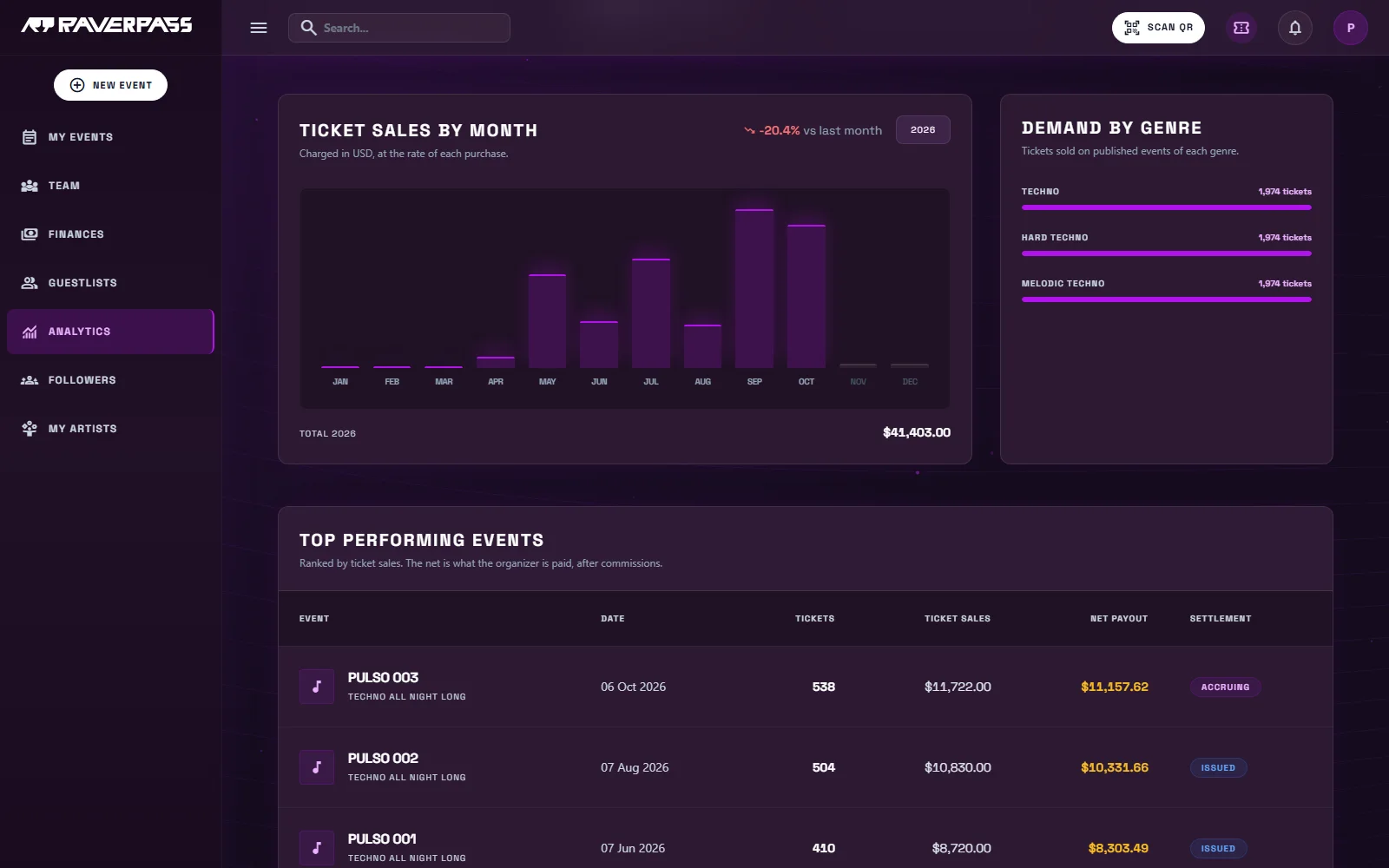
Task: Focus the Search input field
Action: 399,28
